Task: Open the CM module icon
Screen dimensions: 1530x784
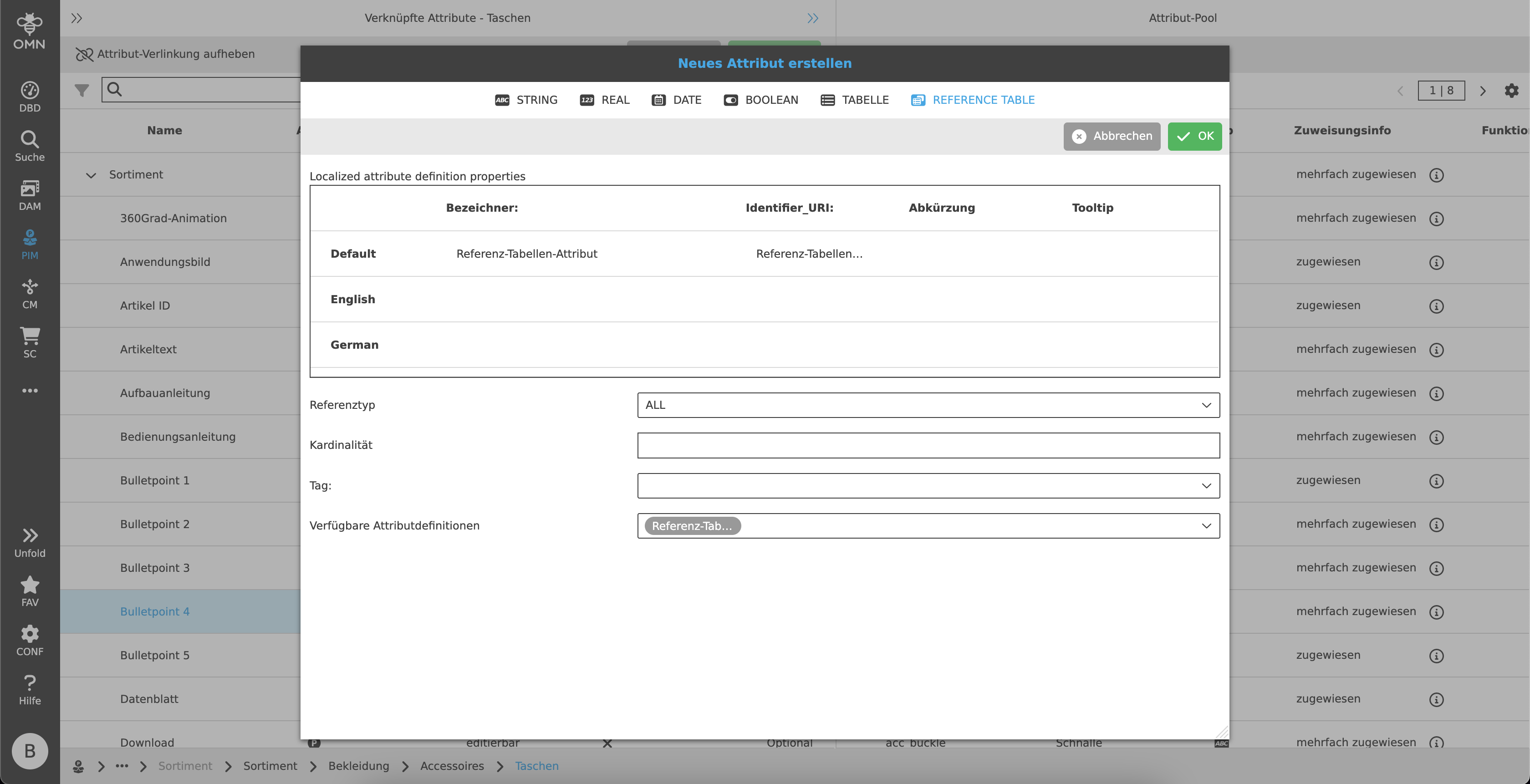Action: click(30, 293)
